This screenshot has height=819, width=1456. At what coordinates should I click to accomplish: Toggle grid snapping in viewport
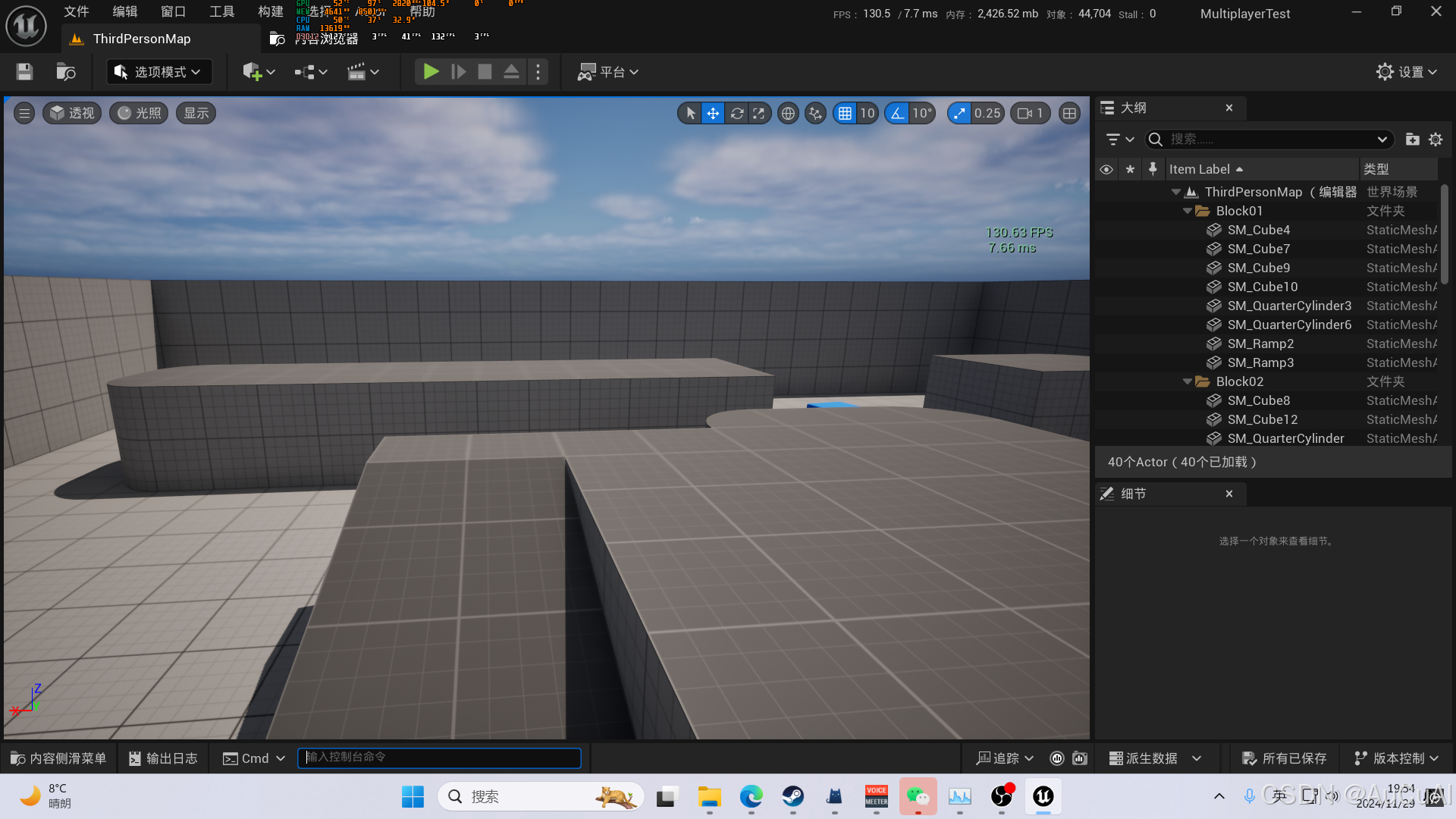pyautogui.click(x=845, y=114)
